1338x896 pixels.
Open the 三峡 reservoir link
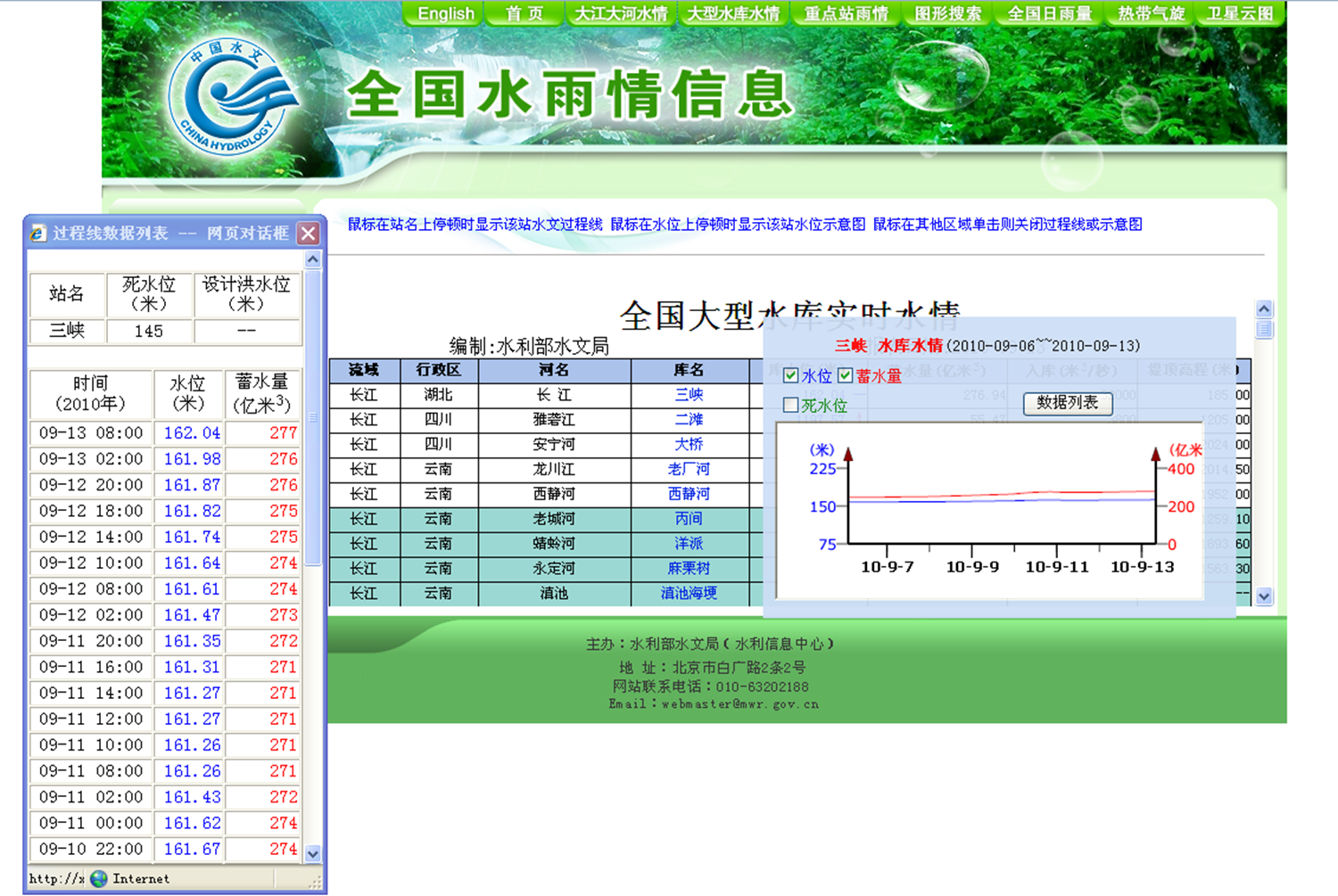[689, 394]
